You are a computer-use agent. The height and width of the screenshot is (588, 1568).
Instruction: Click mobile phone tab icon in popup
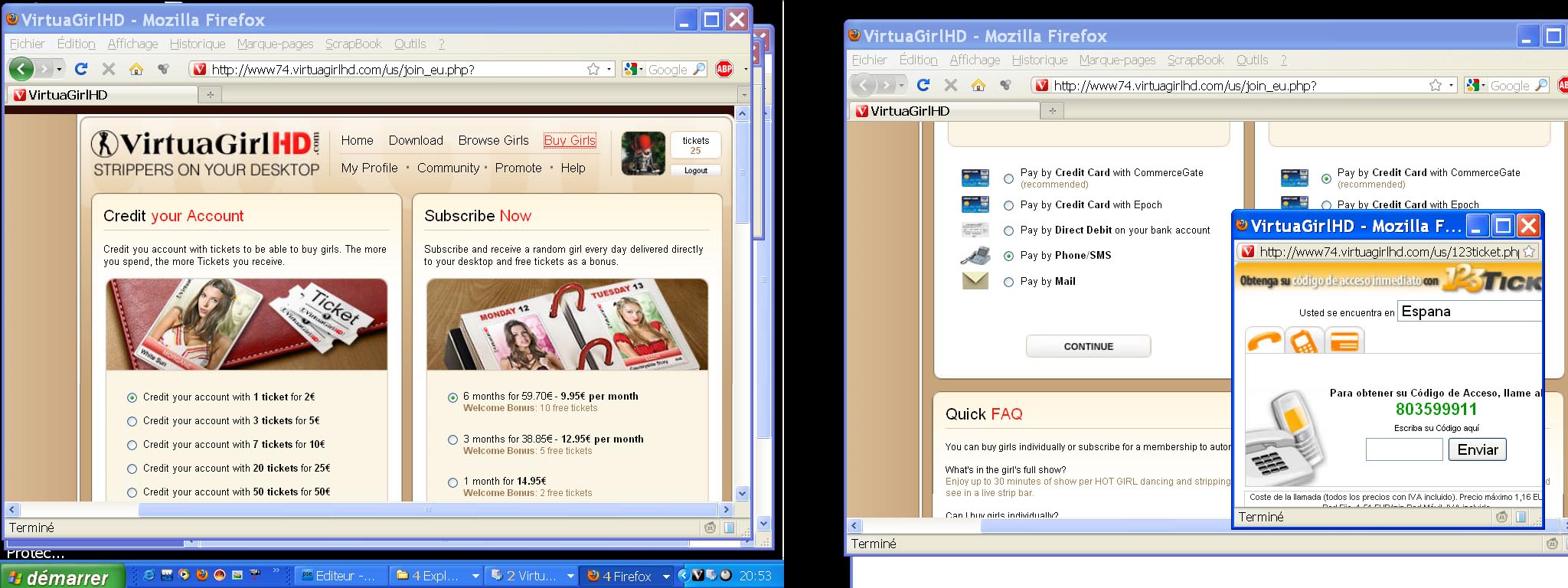(1304, 340)
